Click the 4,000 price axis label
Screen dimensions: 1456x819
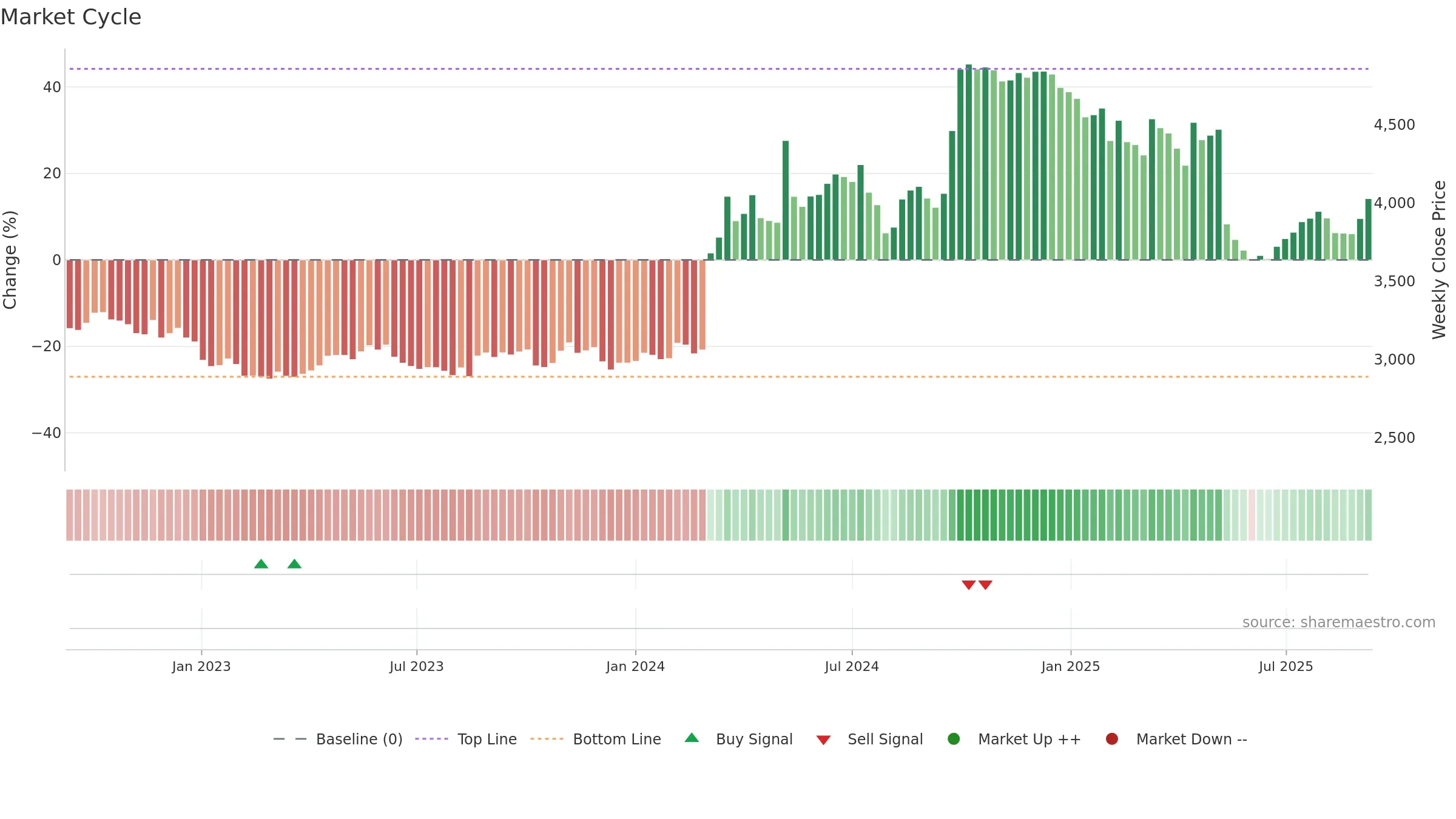click(1394, 203)
